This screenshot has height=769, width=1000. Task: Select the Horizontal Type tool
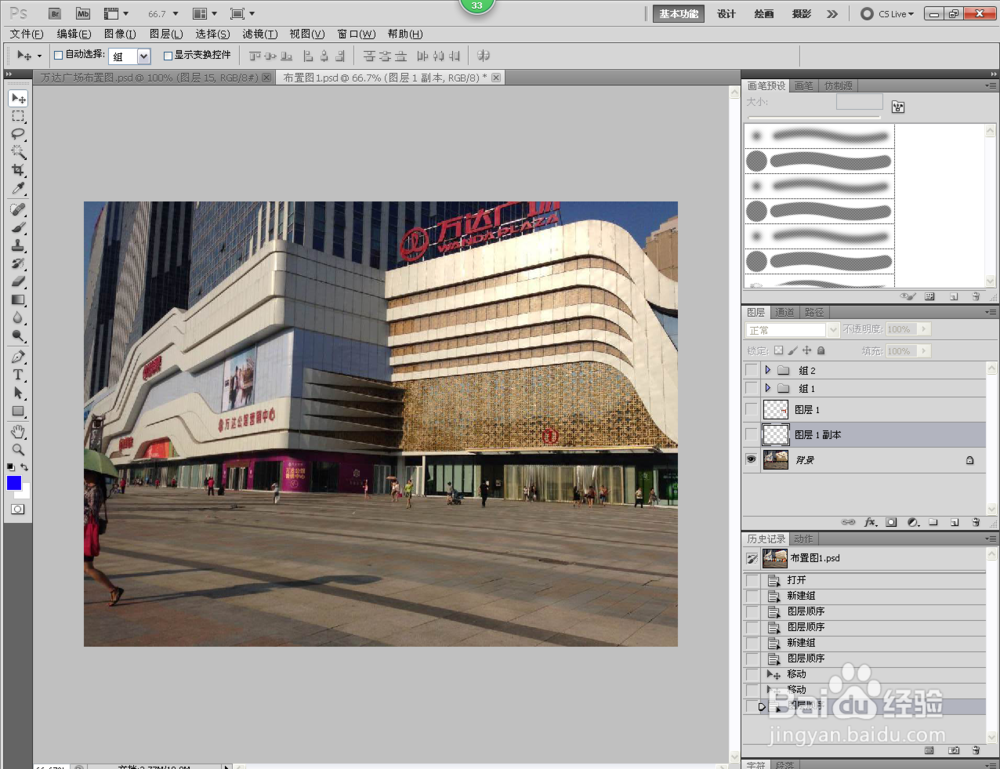pyautogui.click(x=18, y=375)
